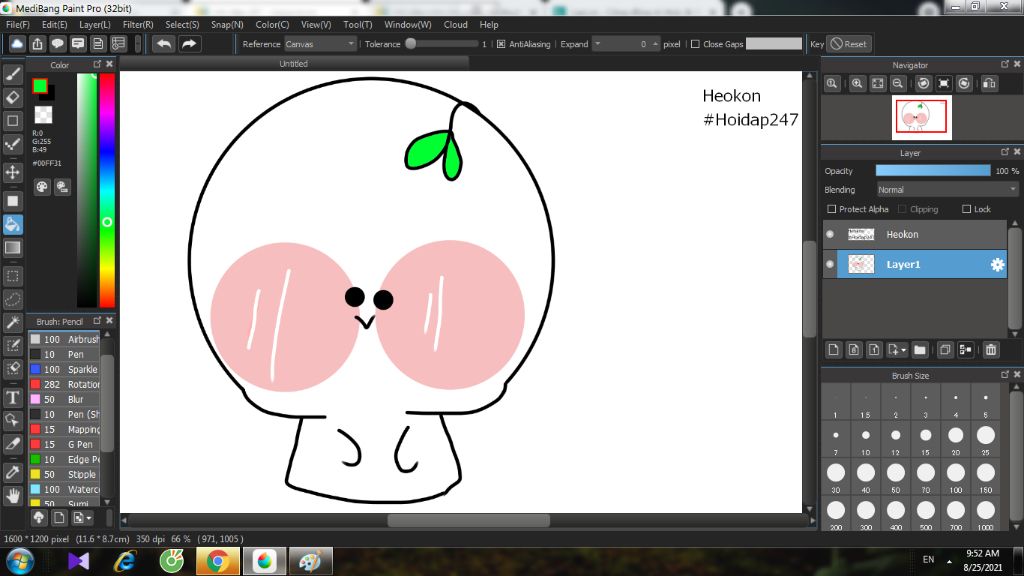Hide the Heokon layer
This screenshot has height=576, width=1024.
click(x=830, y=234)
